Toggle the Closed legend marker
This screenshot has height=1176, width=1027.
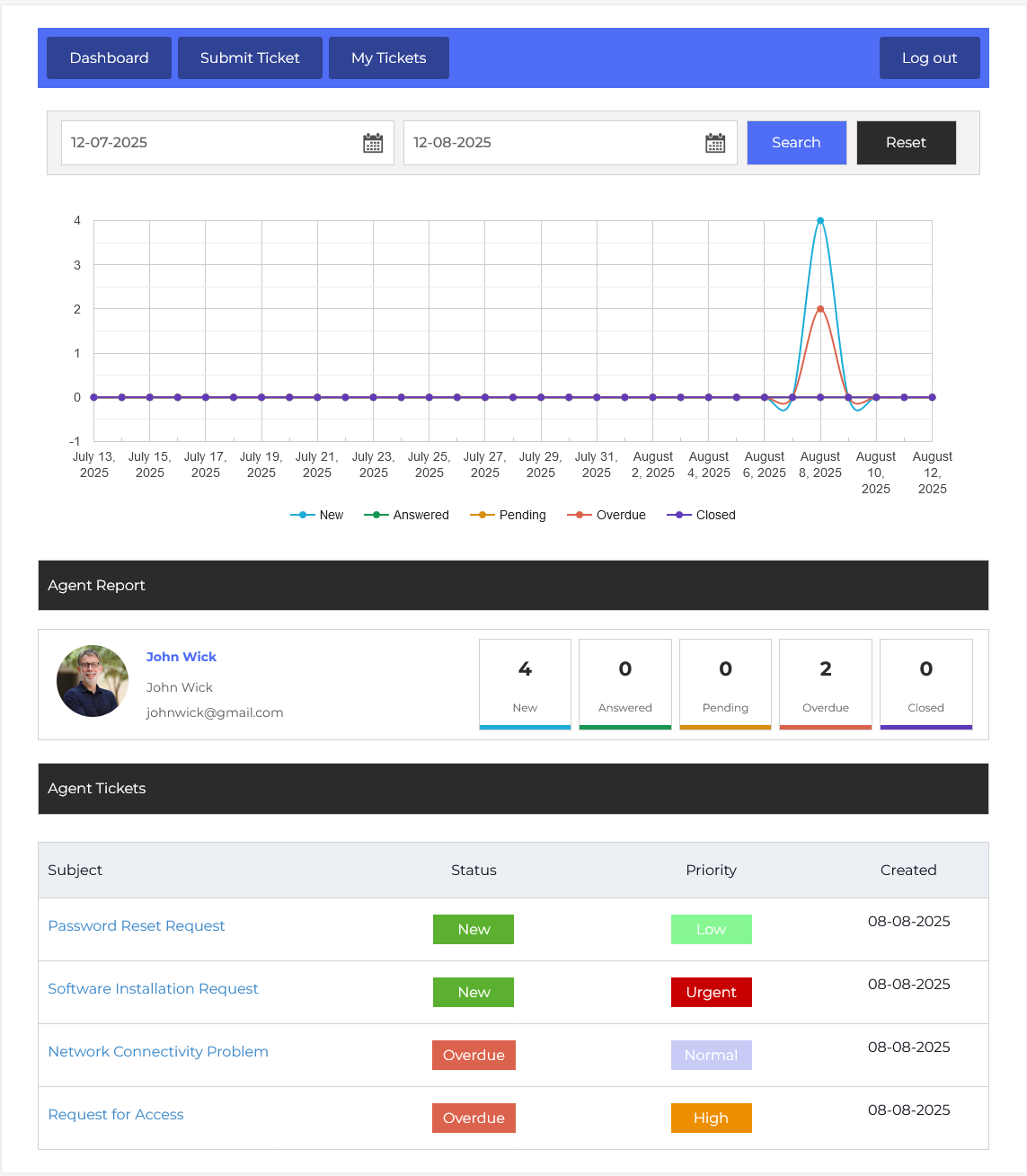click(679, 515)
